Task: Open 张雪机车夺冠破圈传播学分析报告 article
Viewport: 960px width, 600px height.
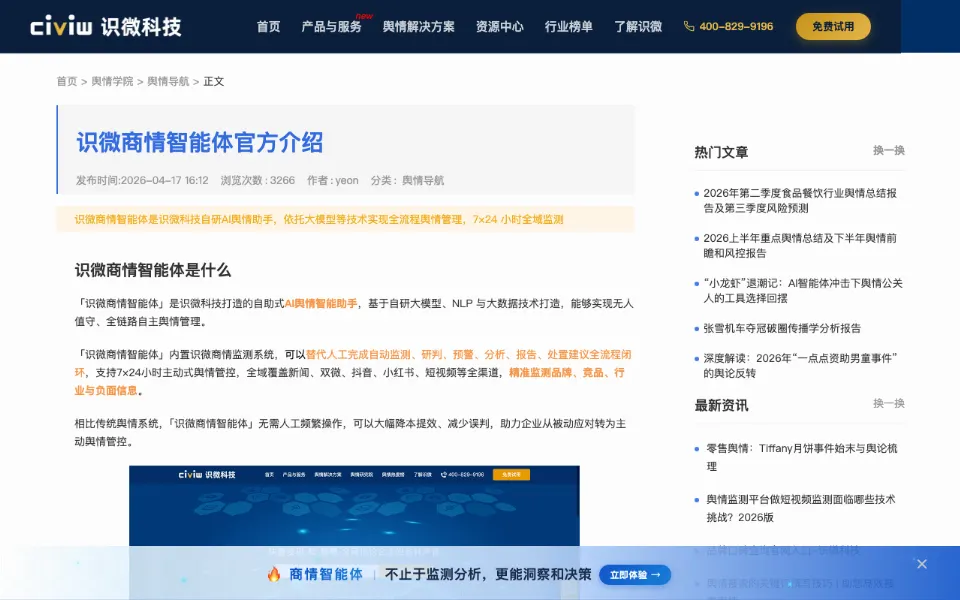Action: (782, 328)
